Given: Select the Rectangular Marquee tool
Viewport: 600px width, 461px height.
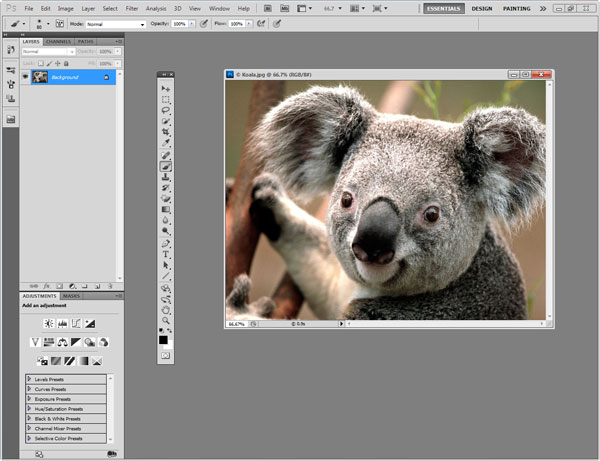Looking at the screenshot, I should (166, 100).
